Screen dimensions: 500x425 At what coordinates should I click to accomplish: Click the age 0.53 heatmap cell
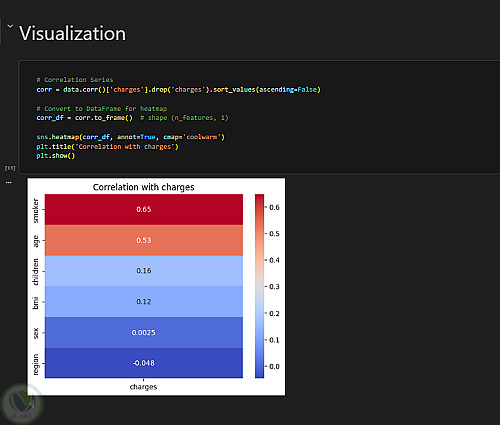[144, 240]
